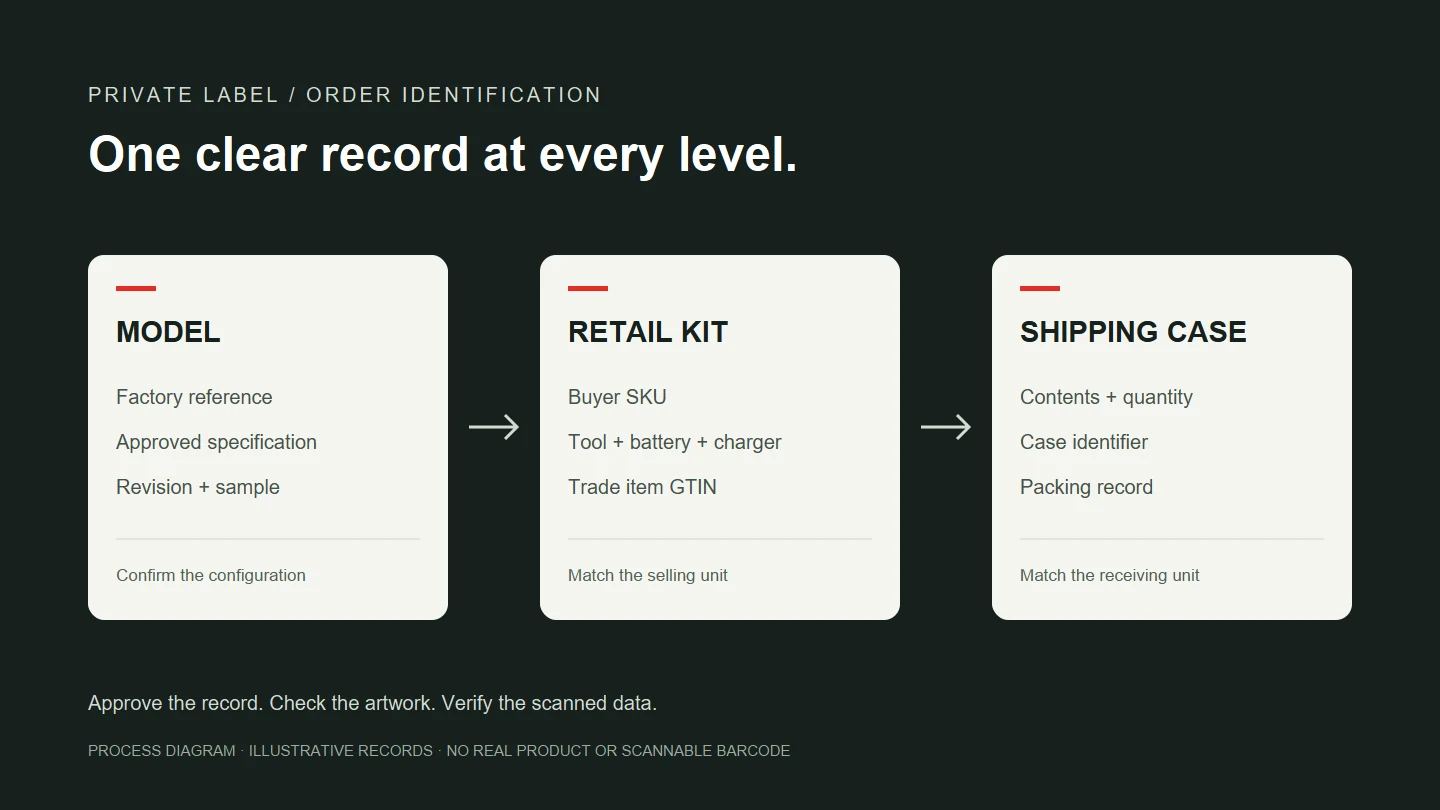This screenshot has width=1440, height=810.
Task: Click the 'PROCESS DIAGRAM' disclaimer line
Action: point(439,750)
